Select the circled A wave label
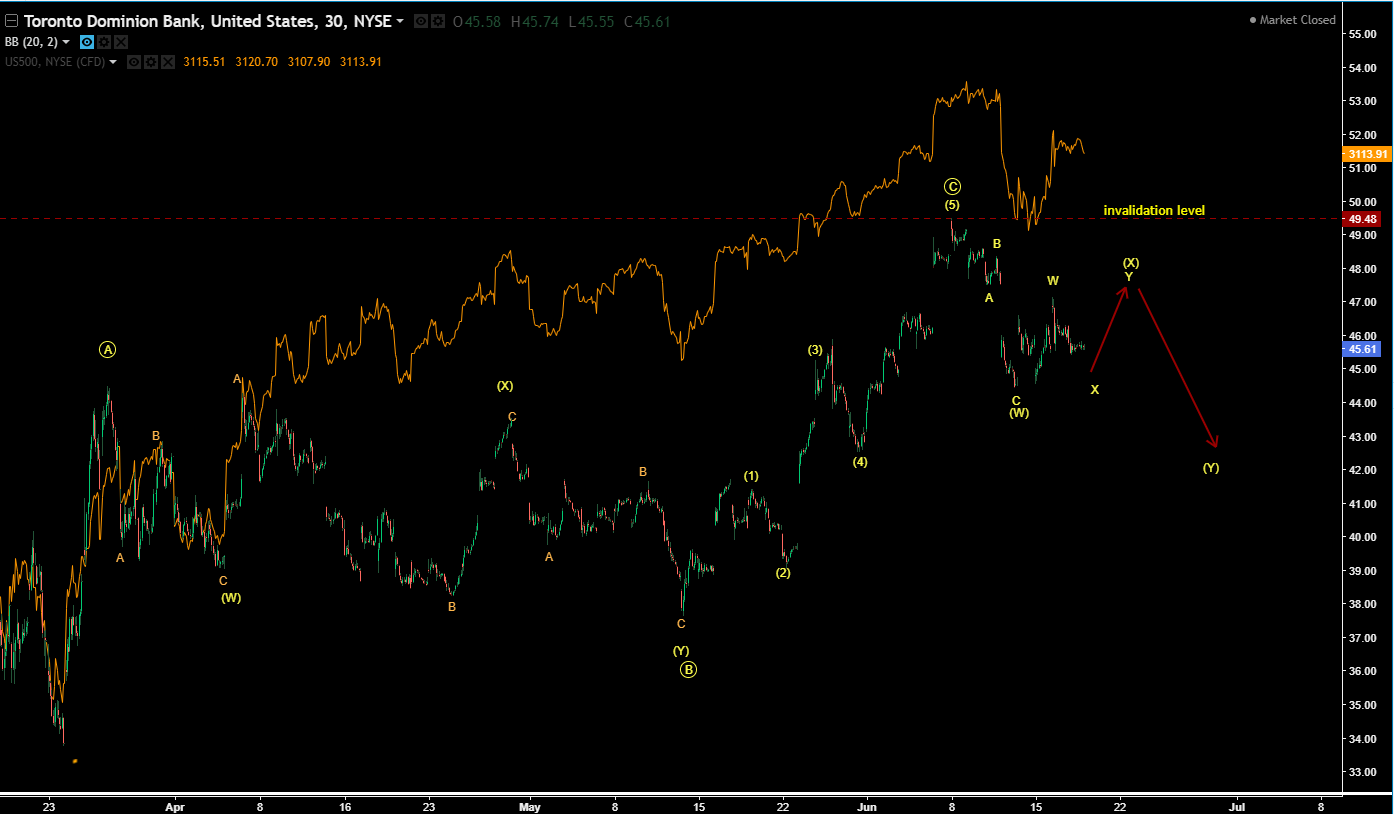 (108, 349)
